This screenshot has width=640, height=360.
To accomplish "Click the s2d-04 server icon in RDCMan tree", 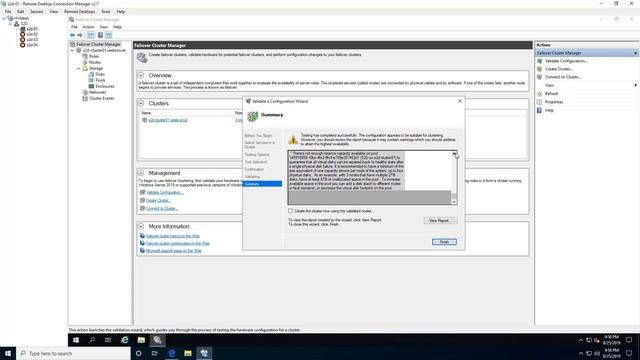I will 22,45.
